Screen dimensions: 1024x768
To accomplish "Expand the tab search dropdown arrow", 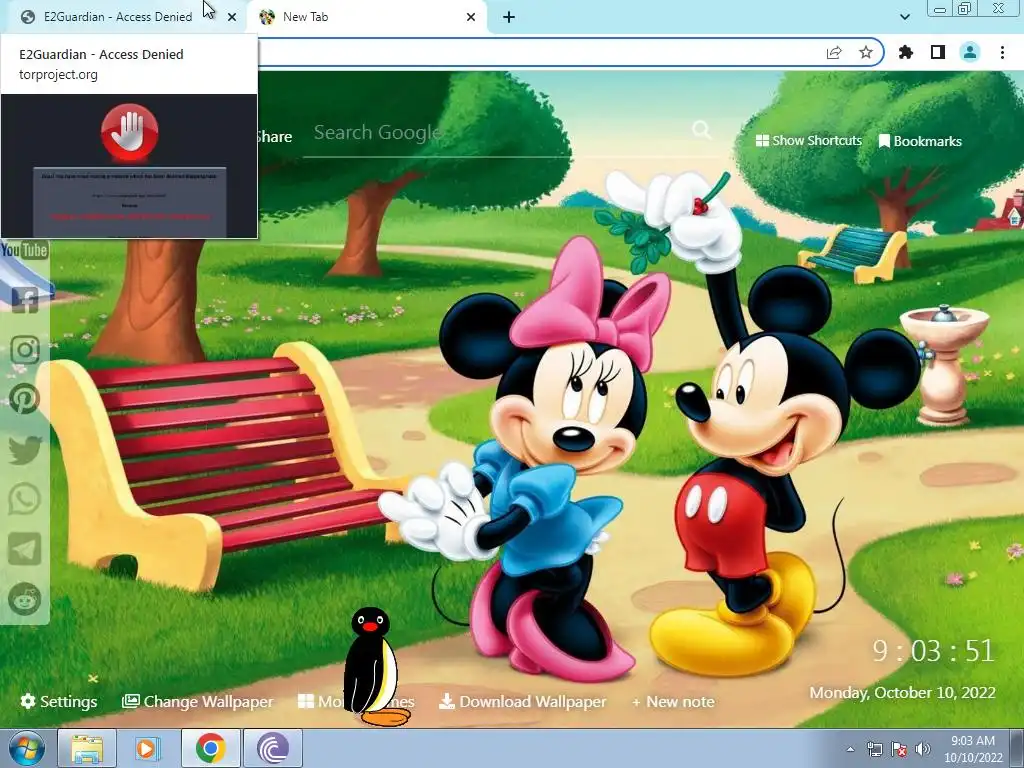I will (x=904, y=17).
